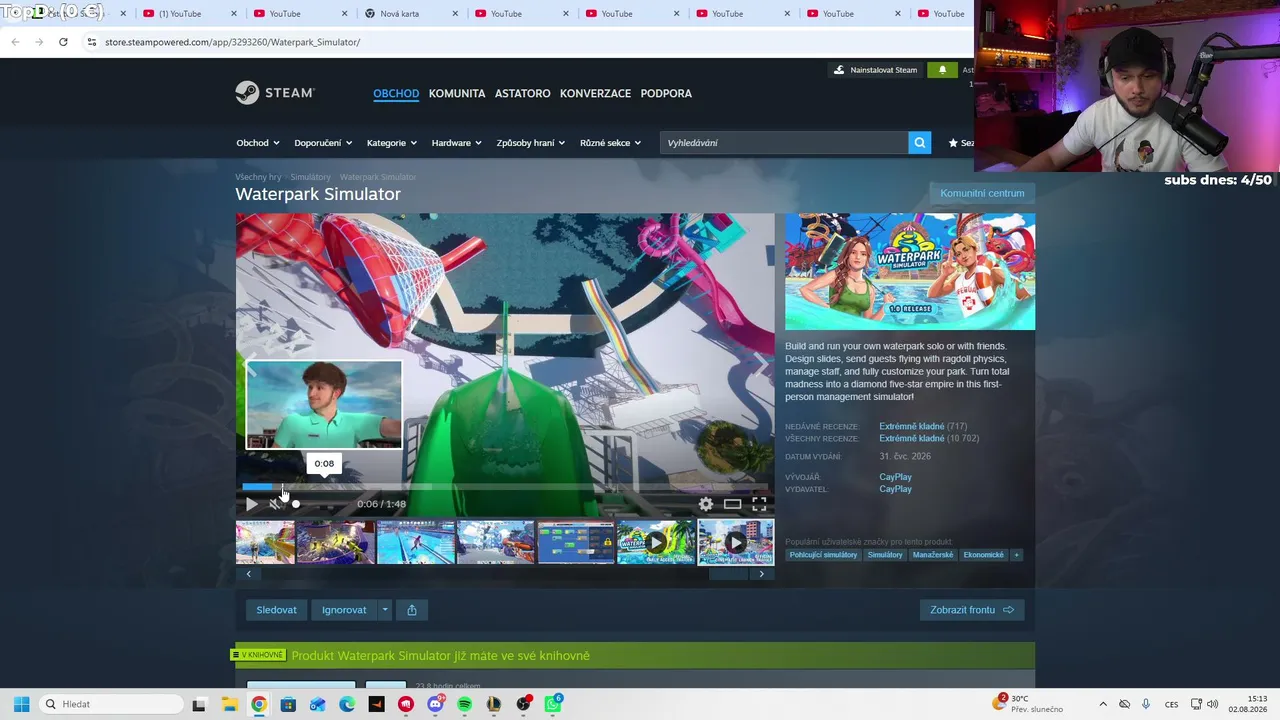This screenshot has width=1280, height=720.
Task: Open the Ekonomické tag
Action: (x=983, y=555)
